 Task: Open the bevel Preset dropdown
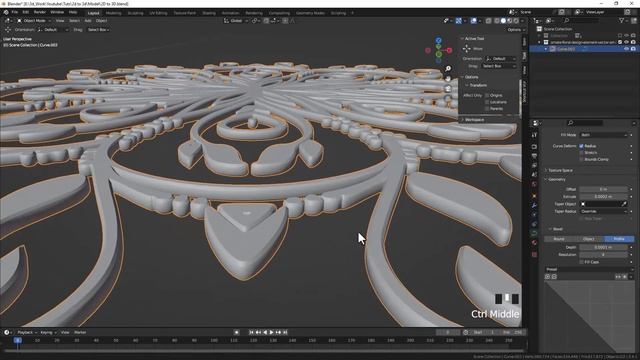click(589, 269)
